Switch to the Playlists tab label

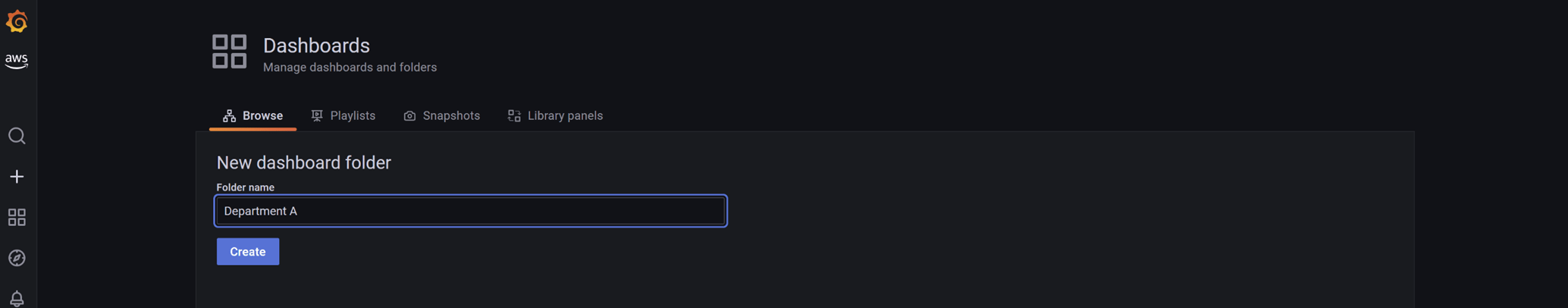[x=353, y=116]
